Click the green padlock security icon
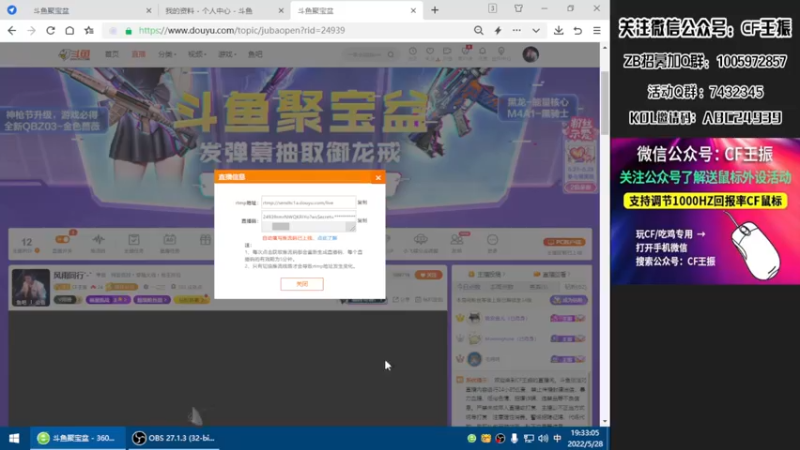 pos(129,31)
